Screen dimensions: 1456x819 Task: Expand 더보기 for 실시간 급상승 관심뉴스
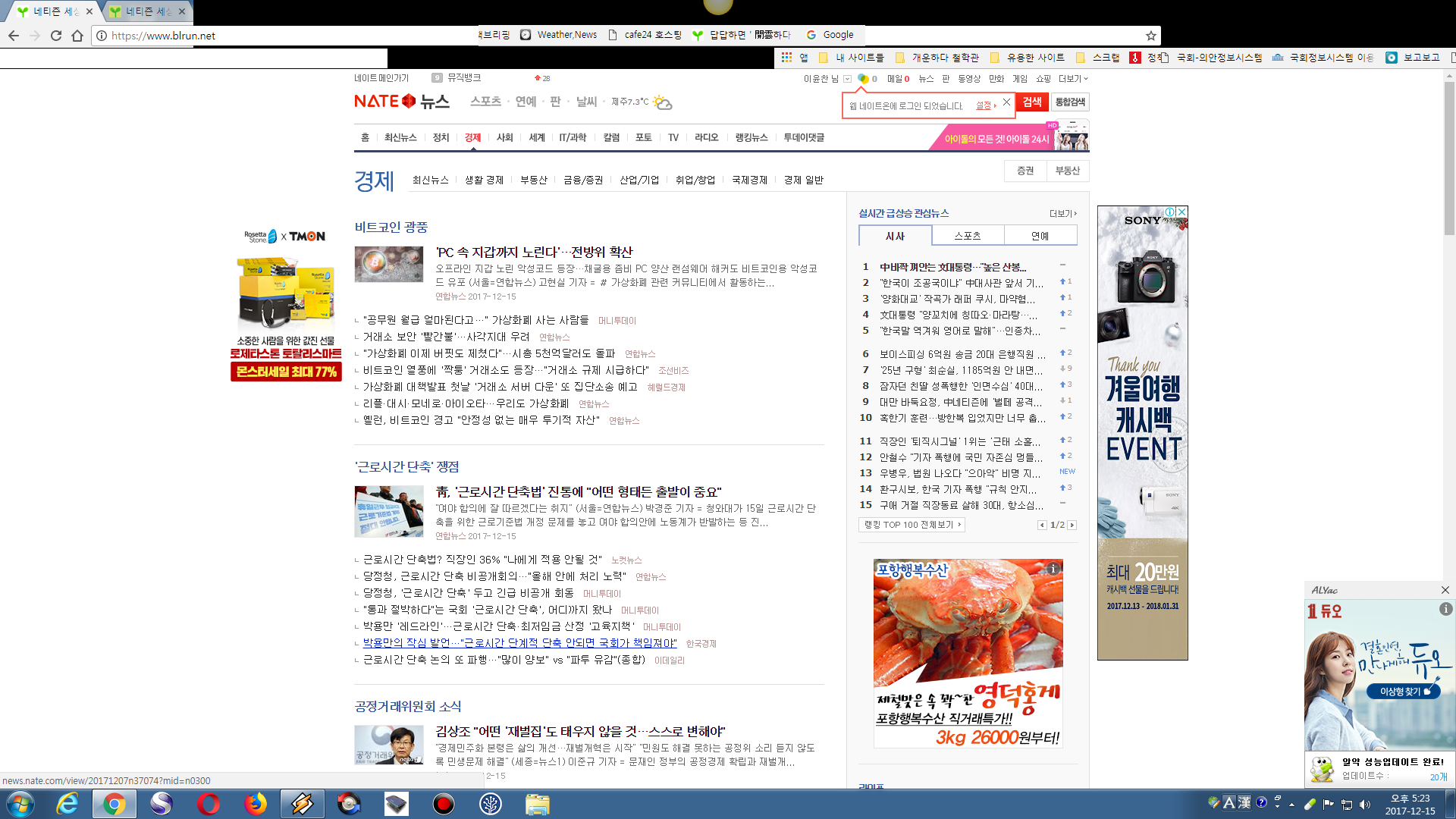[x=1062, y=214]
